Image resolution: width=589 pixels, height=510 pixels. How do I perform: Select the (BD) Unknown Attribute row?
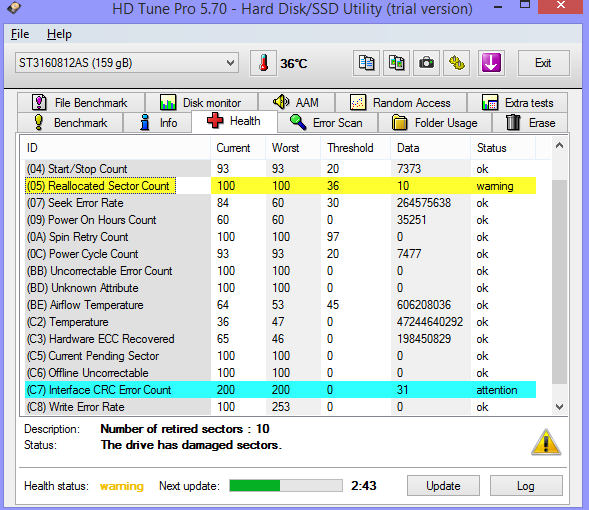pyautogui.click(x=281, y=288)
